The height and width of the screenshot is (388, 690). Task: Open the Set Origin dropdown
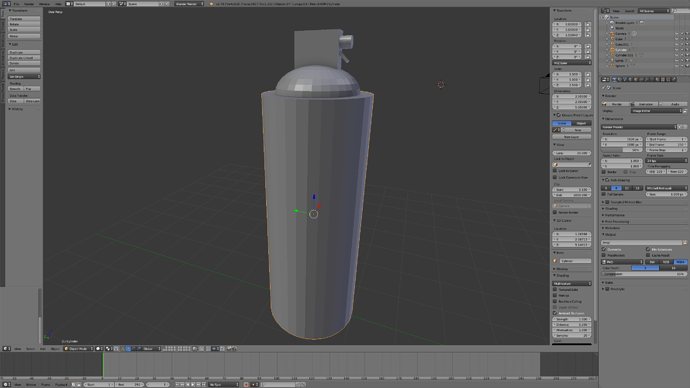24,77
